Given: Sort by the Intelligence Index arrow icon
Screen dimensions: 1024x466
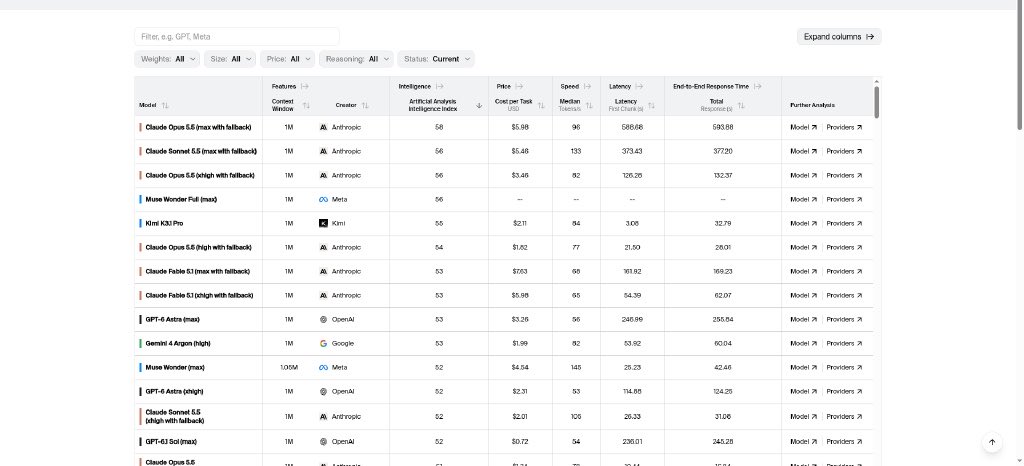Looking at the screenshot, I should coord(479,105).
